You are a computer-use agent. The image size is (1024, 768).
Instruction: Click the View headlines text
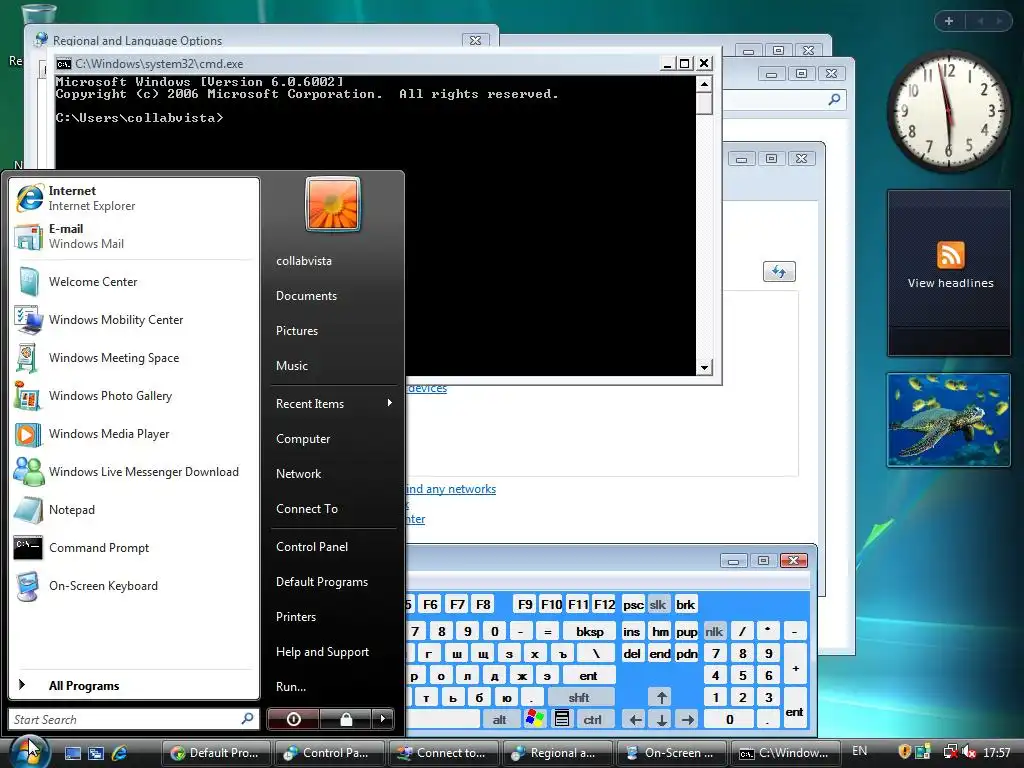coord(950,283)
